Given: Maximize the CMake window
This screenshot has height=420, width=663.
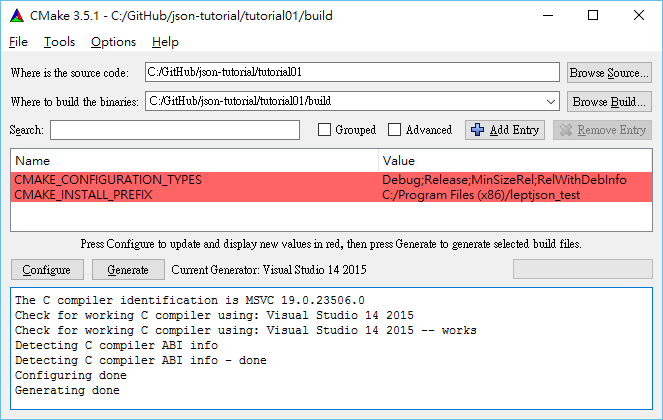Looking at the screenshot, I should click(593, 15).
